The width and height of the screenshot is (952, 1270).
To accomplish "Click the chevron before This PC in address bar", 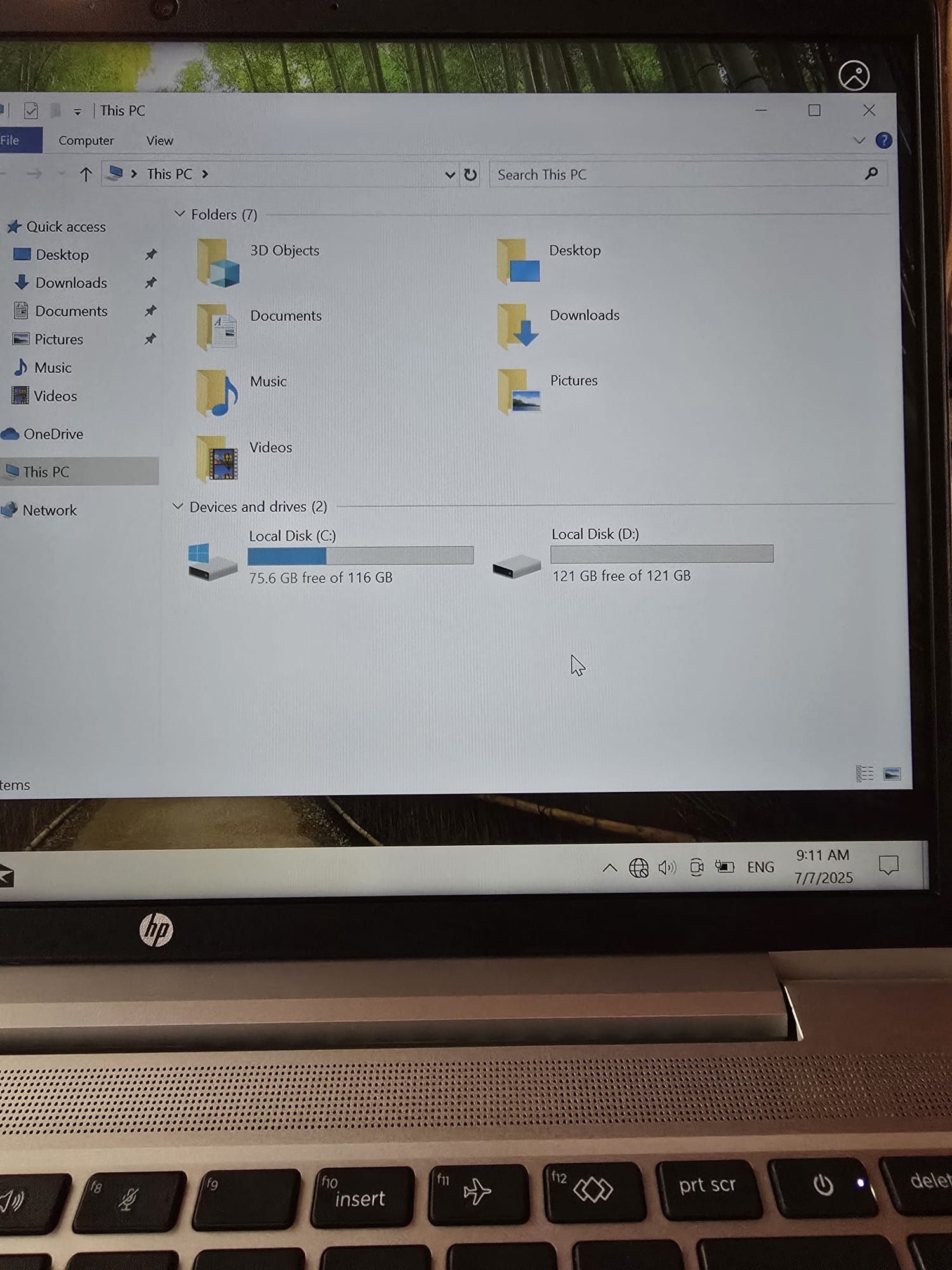I will (x=134, y=173).
